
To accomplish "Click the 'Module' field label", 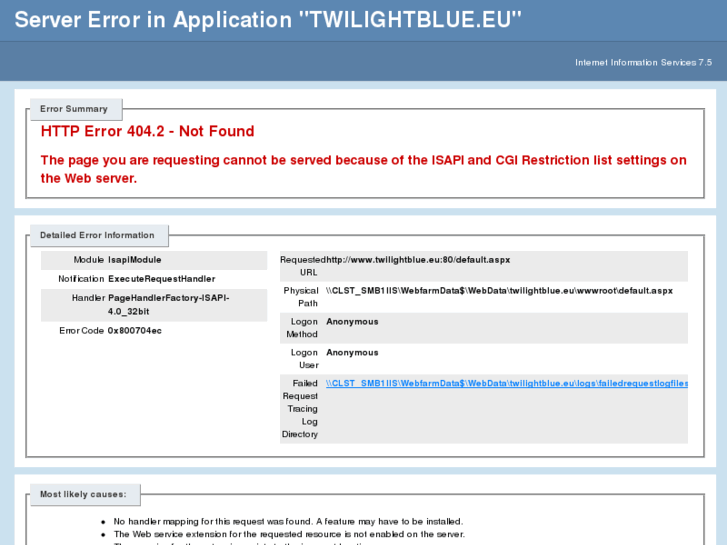I will tap(89, 260).
